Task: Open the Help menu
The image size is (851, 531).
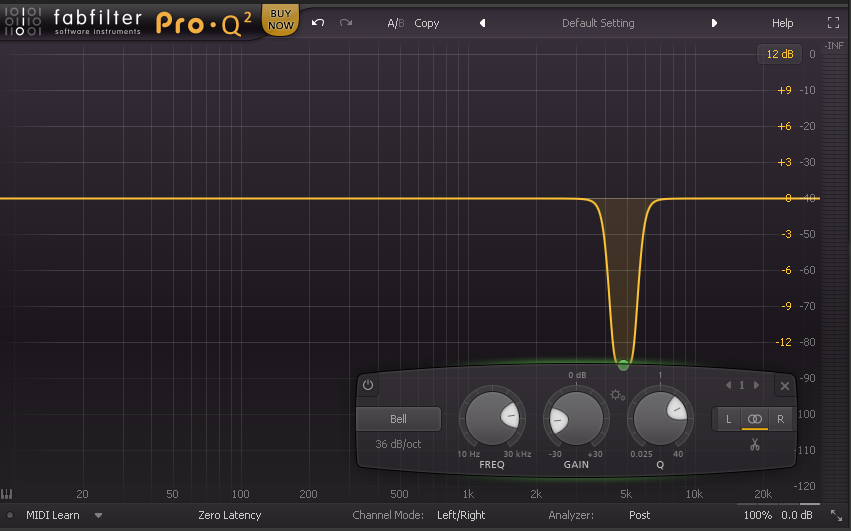Action: click(783, 23)
